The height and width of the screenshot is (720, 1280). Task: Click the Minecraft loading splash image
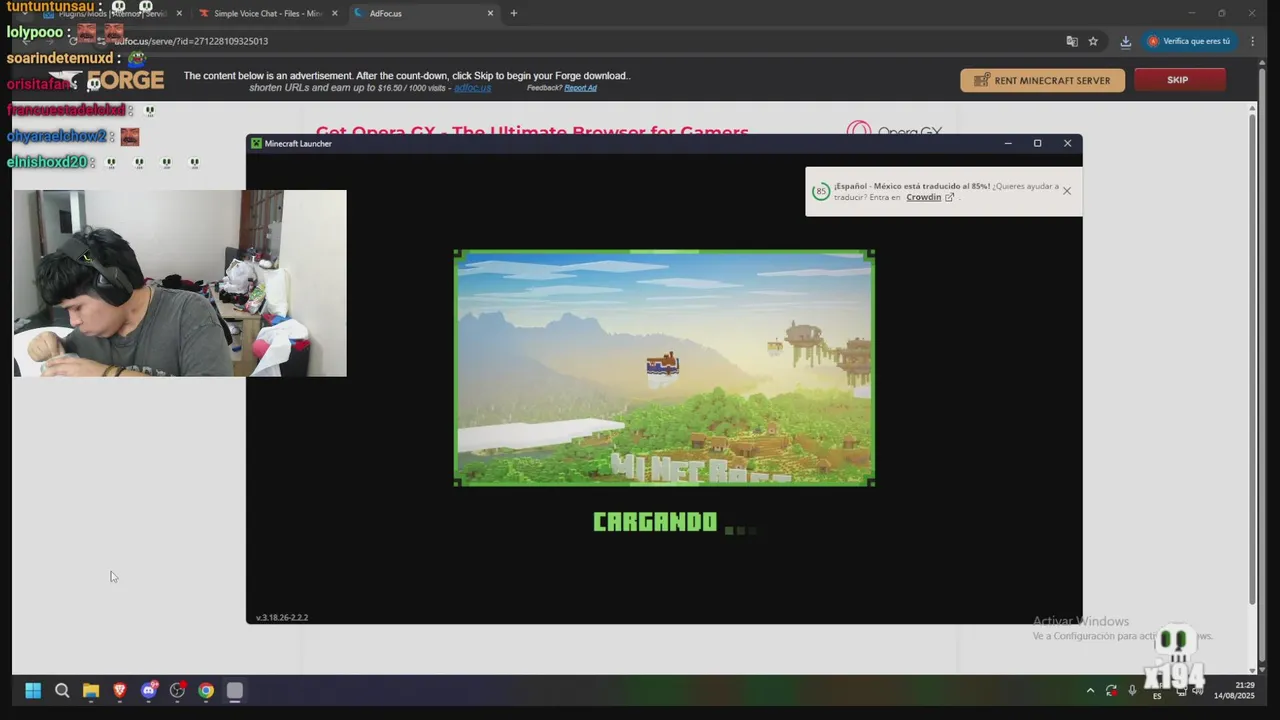coord(664,368)
